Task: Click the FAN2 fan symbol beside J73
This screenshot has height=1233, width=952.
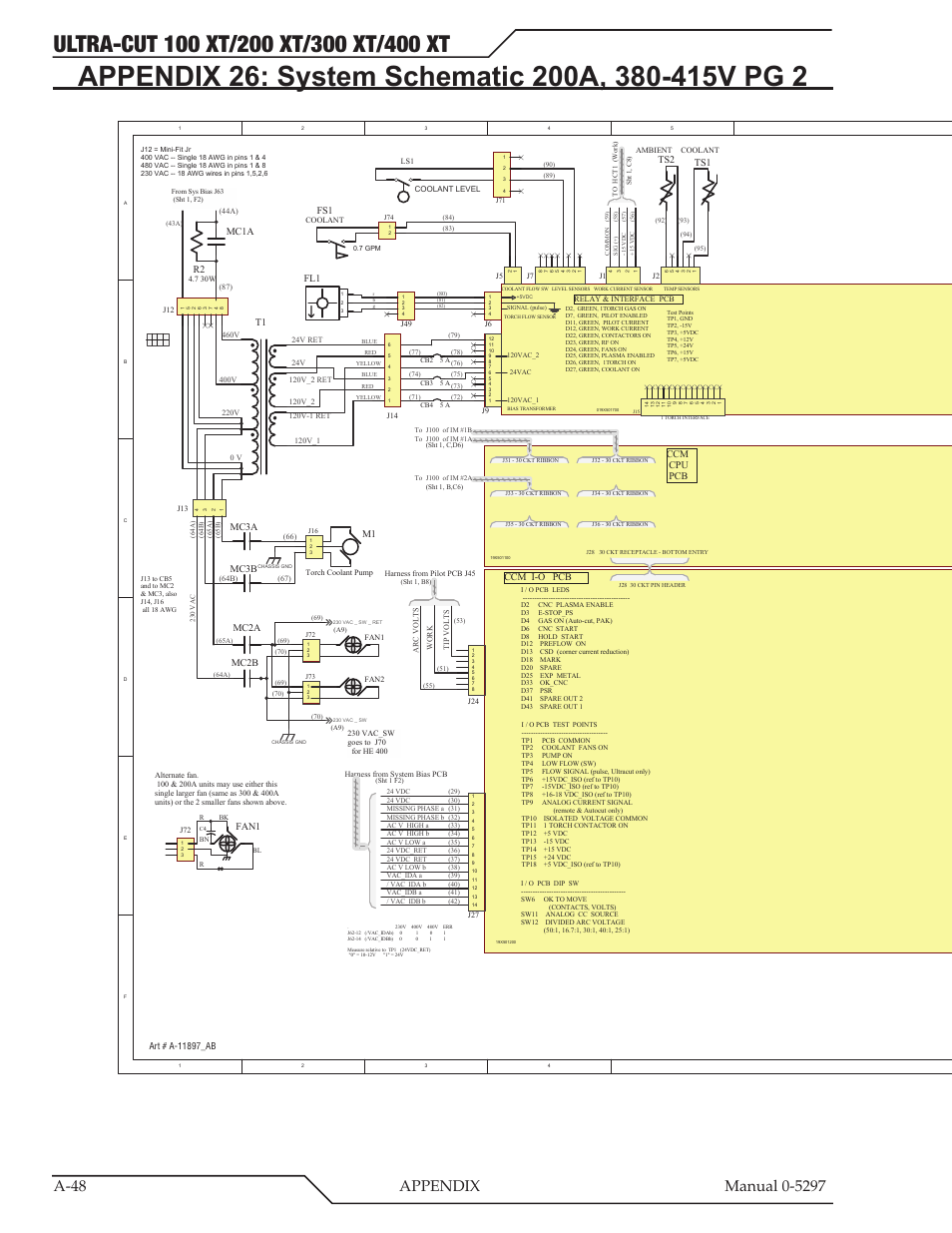Action: click(353, 687)
